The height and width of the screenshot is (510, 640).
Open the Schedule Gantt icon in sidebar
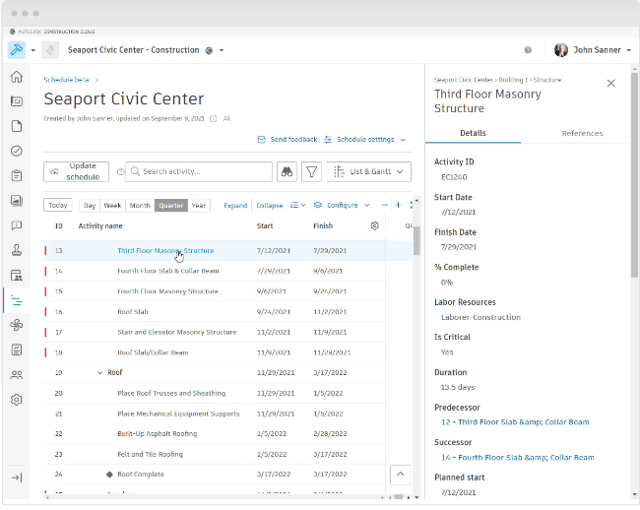click(16, 301)
